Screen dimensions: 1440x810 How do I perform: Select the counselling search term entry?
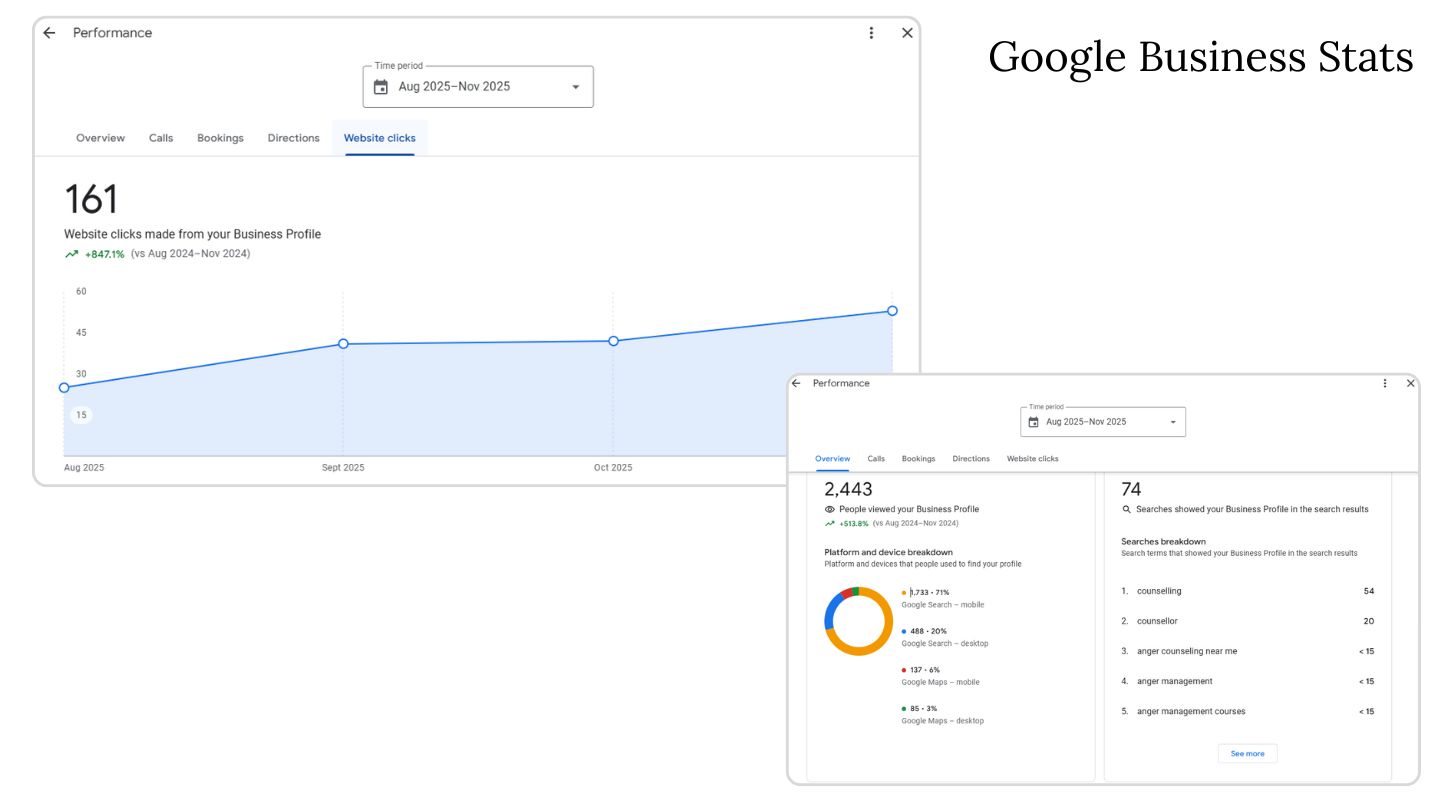1160,591
